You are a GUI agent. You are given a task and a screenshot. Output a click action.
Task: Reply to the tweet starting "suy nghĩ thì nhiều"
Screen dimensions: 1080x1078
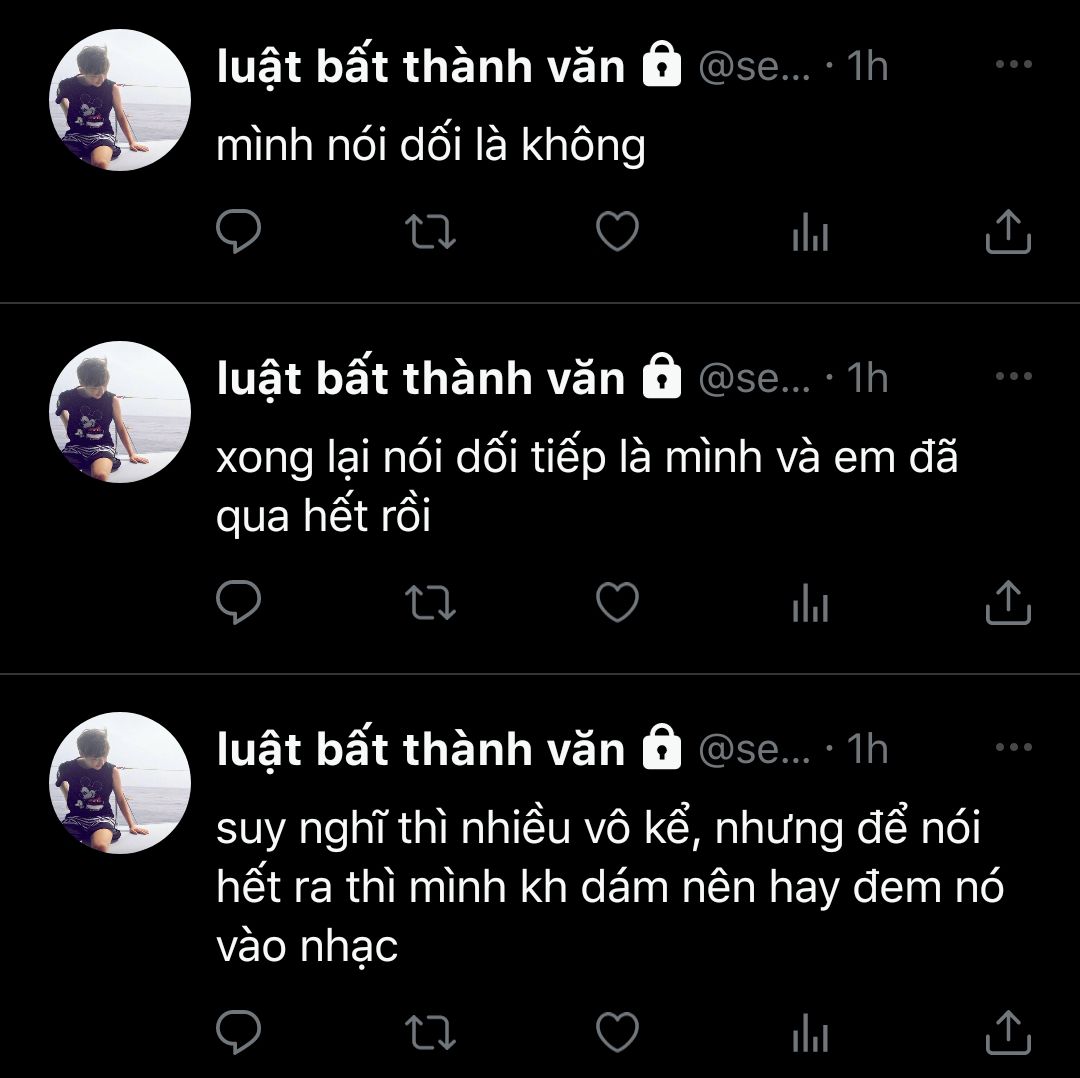click(238, 1031)
